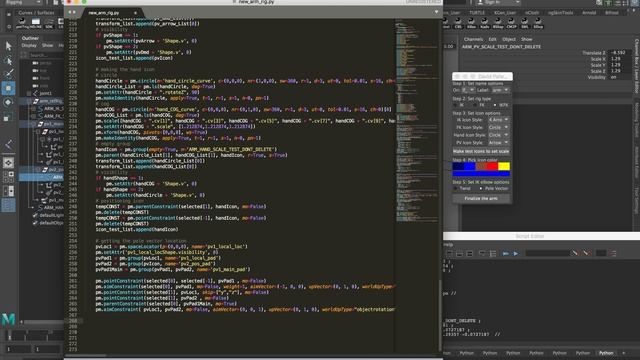Click the Maya logo icon at bottom left

(9, 319)
